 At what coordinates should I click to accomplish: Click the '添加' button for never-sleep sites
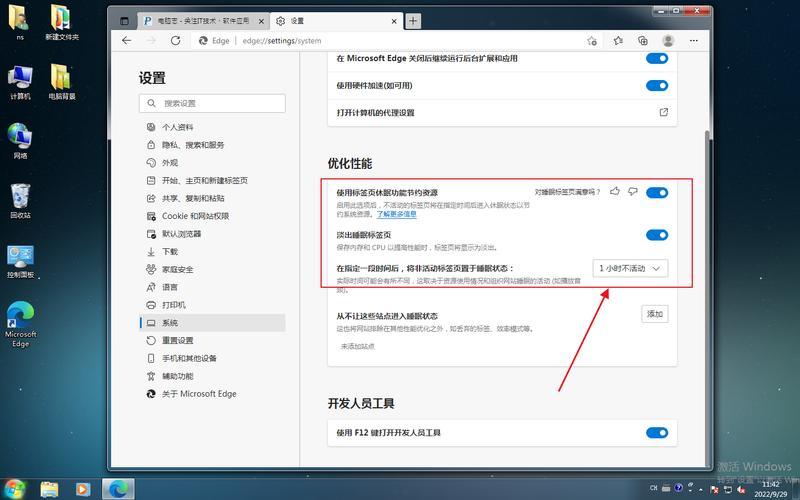[655, 314]
